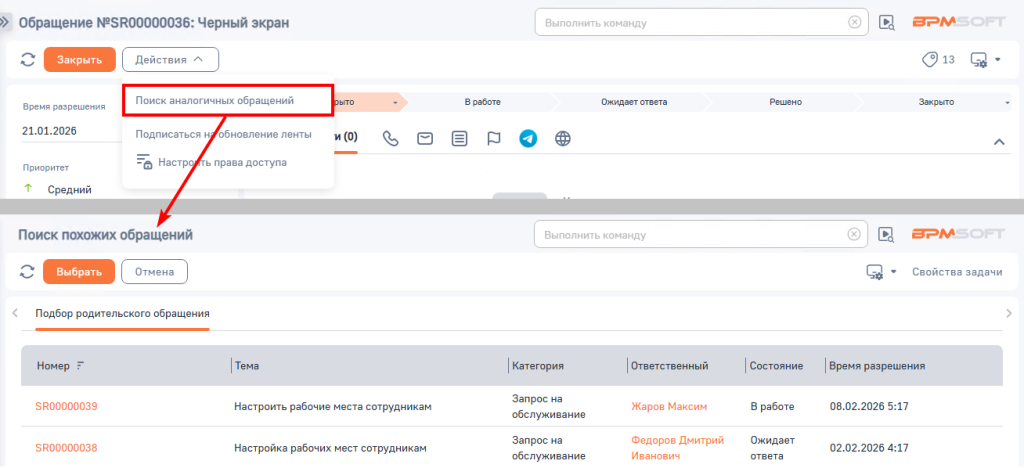Sort by Номер column sort icon
This screenshot has width=1024, height=468.
(80, 366)
